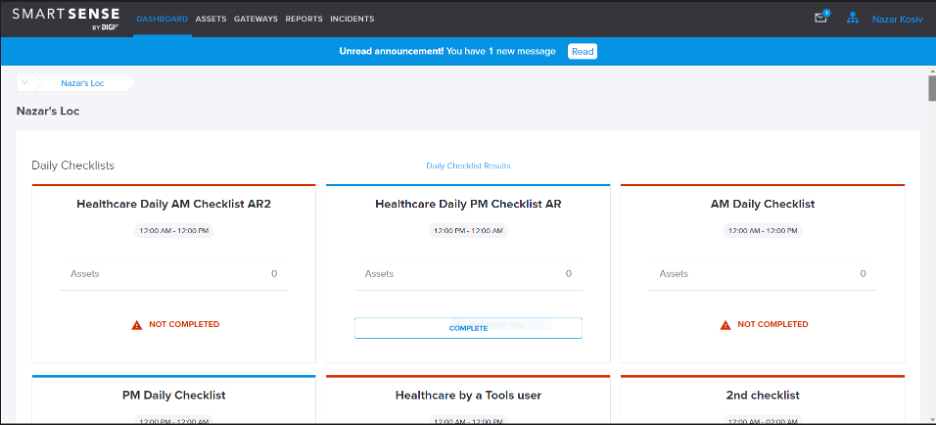Click the Unread announcement message text

click(x=447, y=51)
